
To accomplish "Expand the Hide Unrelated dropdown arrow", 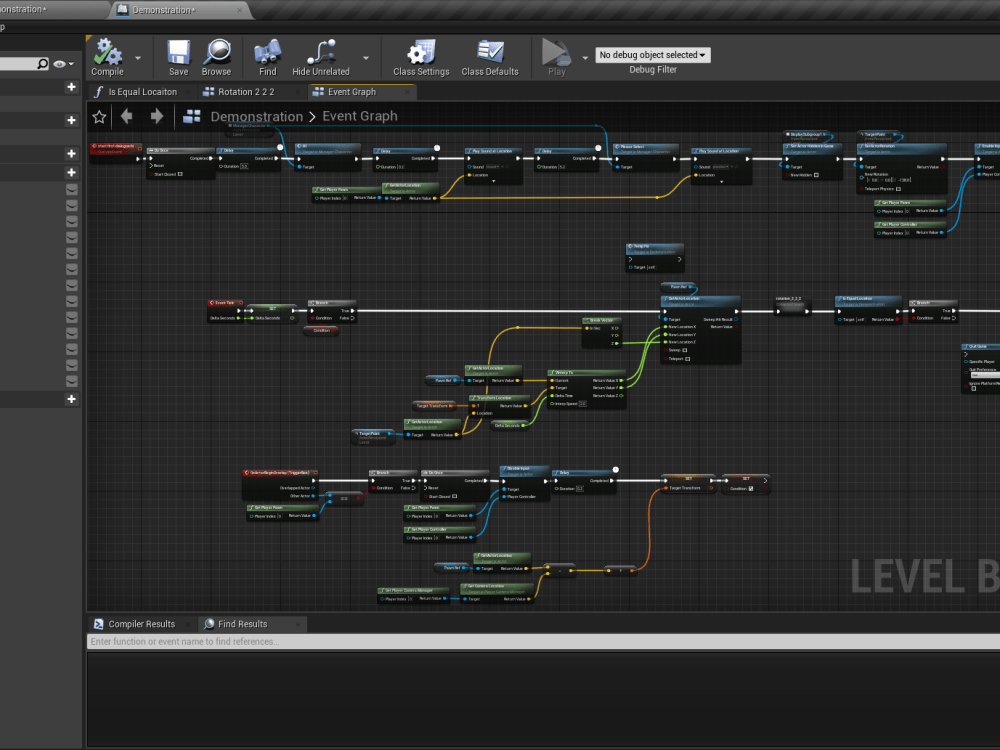I will click(x=364, y=57).
